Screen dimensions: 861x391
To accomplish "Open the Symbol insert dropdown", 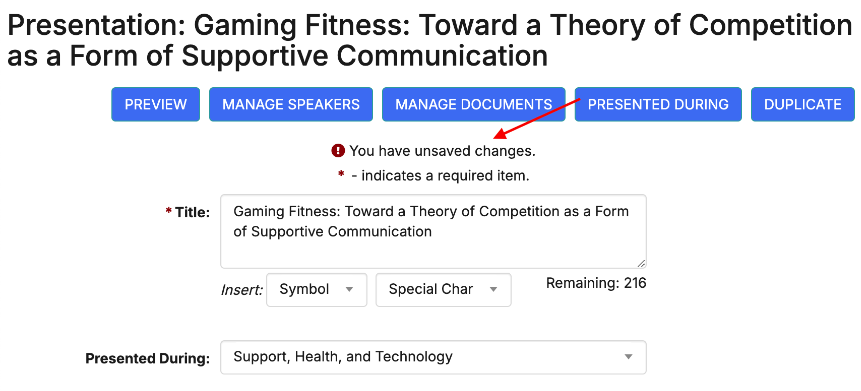I will point(316,290).
